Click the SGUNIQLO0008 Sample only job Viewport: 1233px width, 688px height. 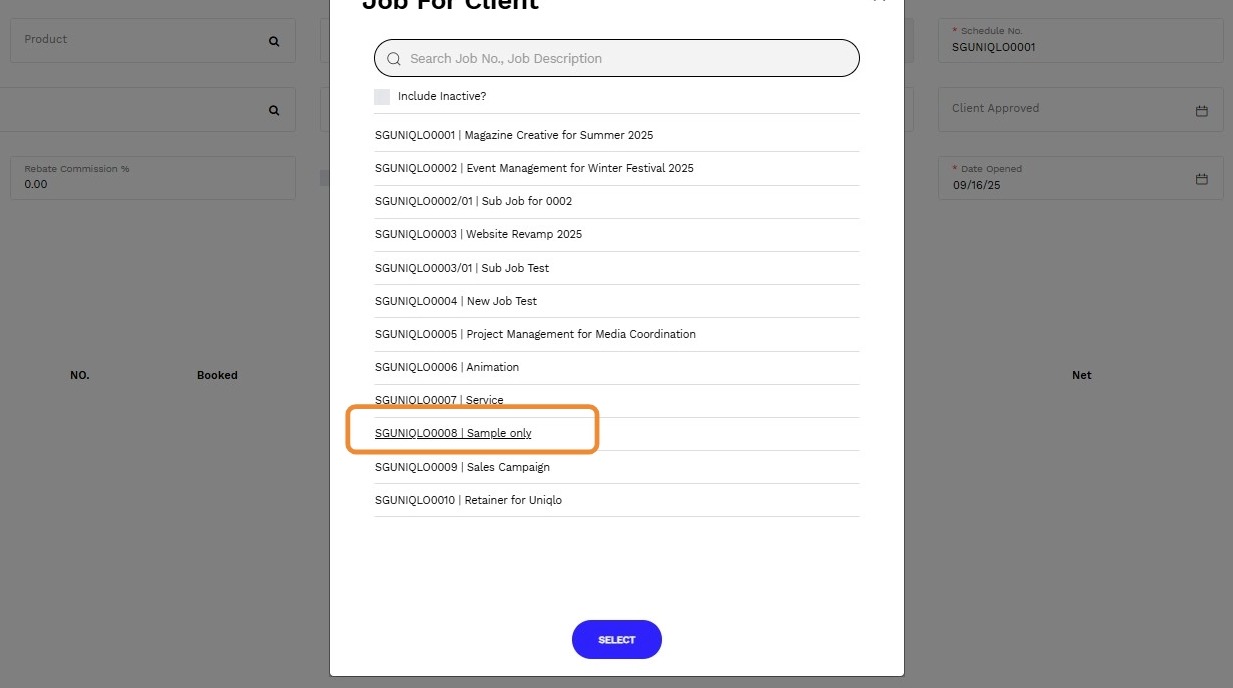coord(453,433)
